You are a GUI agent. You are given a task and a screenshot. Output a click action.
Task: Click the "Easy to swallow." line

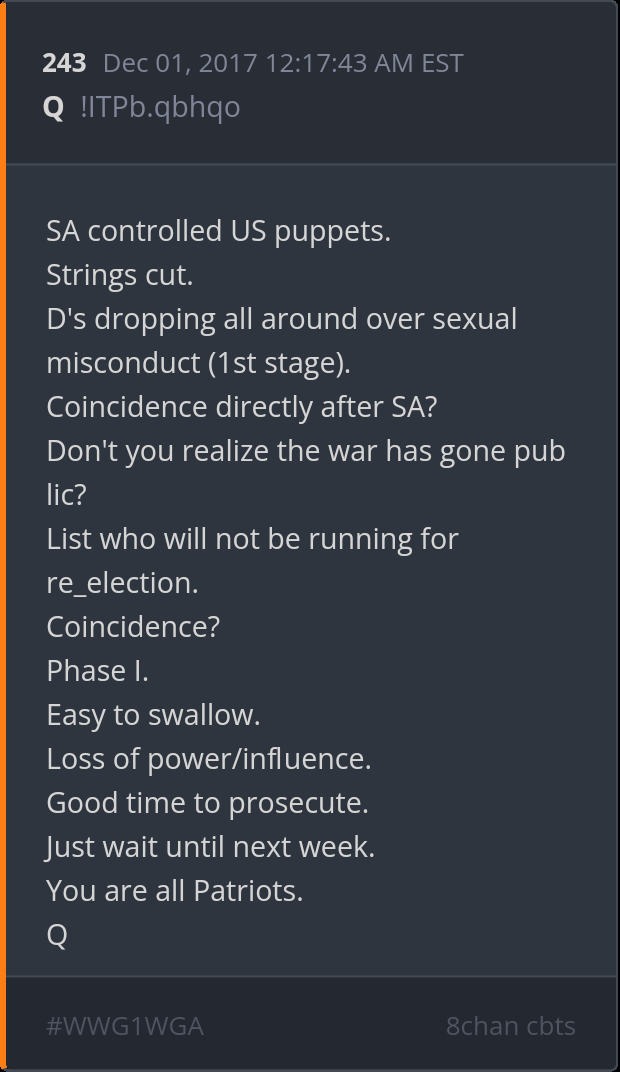pyautogui.click(x=153, y=715)
